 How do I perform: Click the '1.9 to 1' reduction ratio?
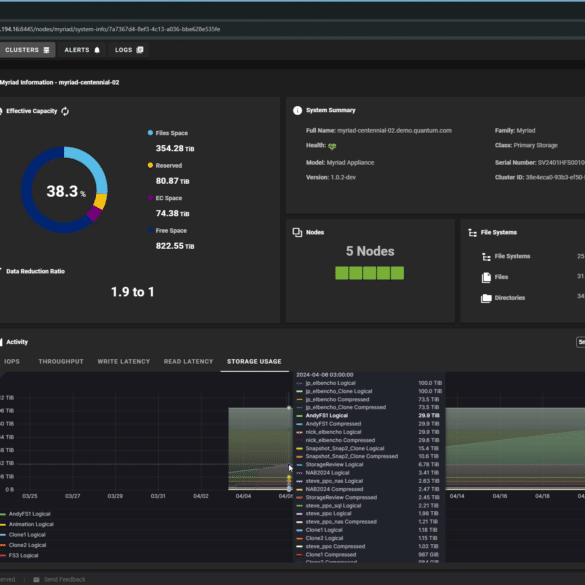[x=132, y=292]
